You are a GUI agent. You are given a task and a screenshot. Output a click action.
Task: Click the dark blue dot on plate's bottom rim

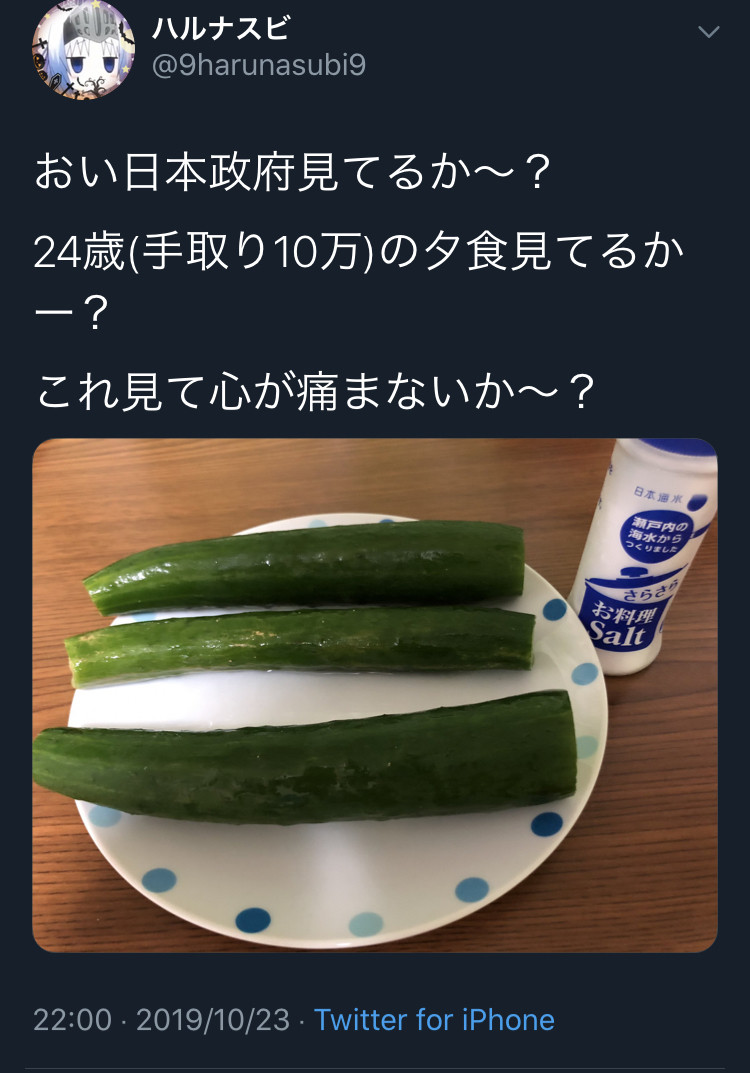pyautogui.click(x=253, y=920)
